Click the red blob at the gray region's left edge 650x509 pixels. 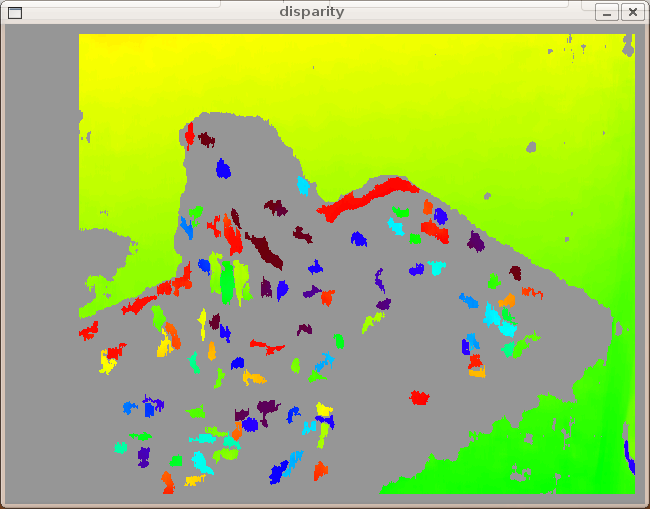click(x=89, y=329)
